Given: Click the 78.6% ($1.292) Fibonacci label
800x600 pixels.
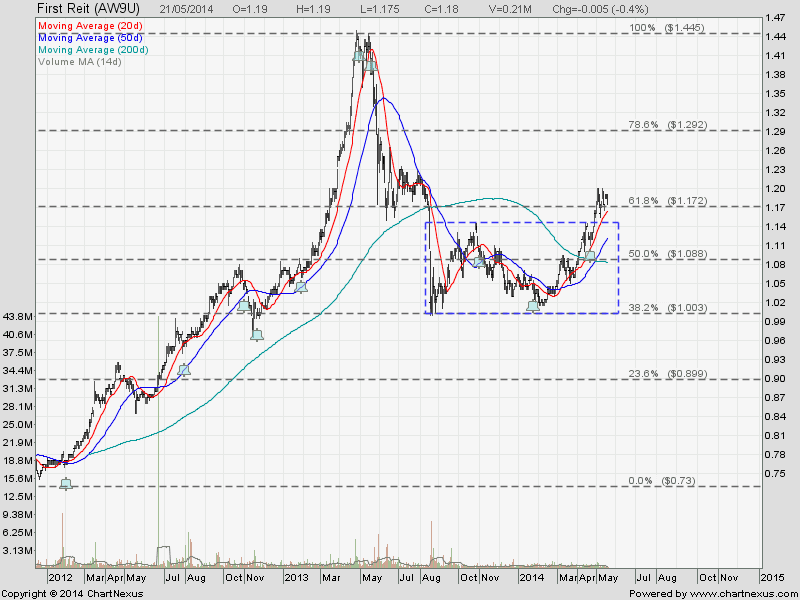Looking at the screenshot, I should (667, 125).
